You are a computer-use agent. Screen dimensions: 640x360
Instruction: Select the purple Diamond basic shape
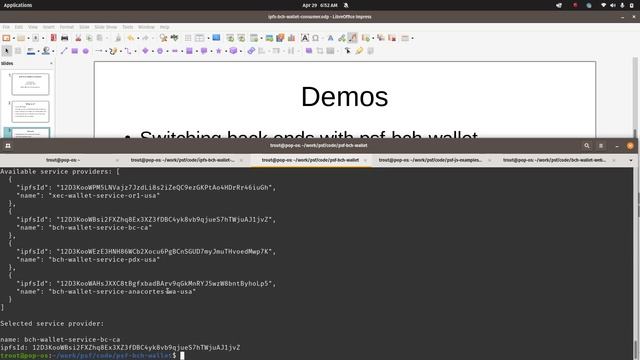coord(145,51)
